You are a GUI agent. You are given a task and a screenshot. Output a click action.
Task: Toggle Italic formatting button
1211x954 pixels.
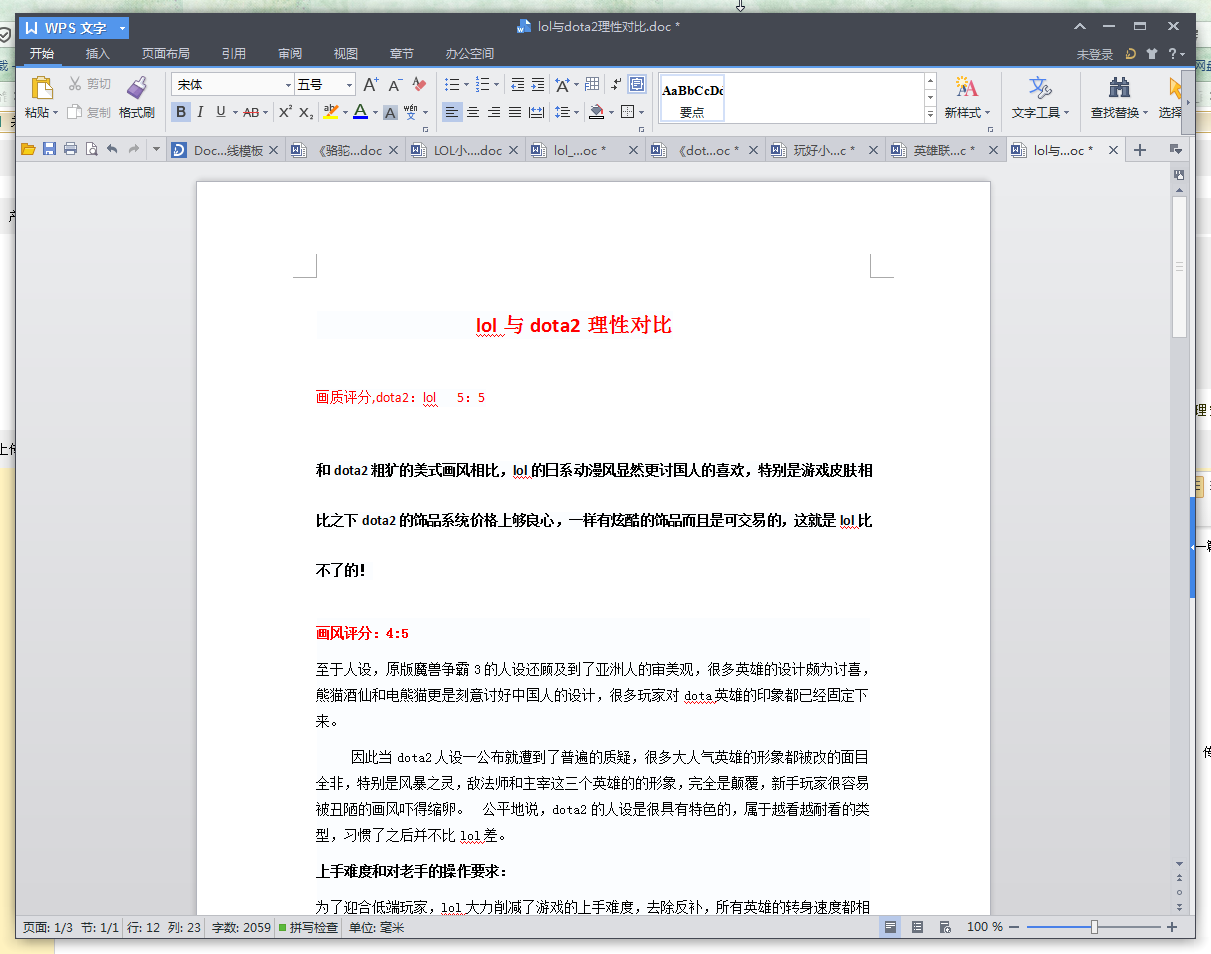point(200,112)
